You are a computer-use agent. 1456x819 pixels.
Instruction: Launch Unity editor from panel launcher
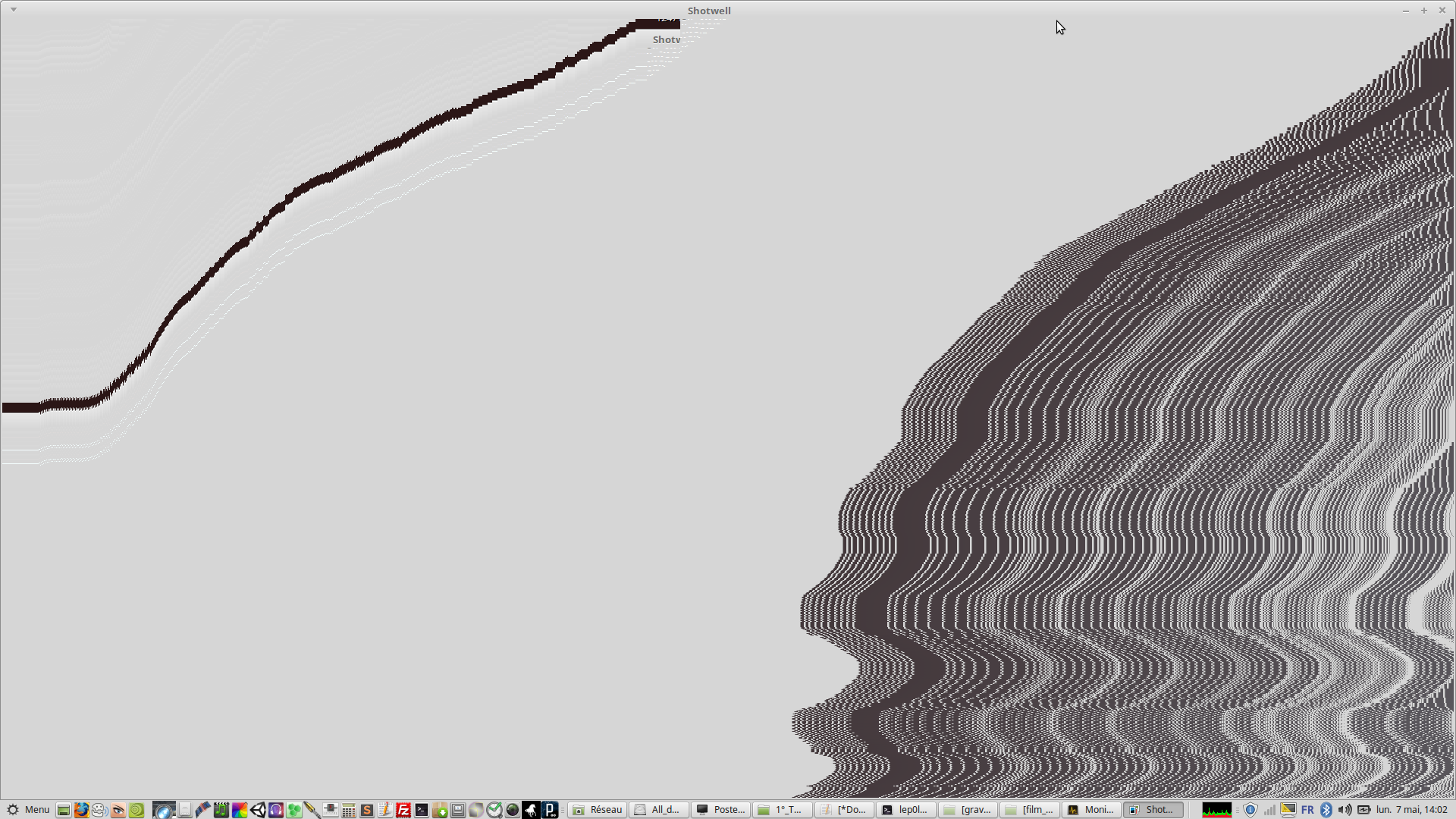click(258, 810)
